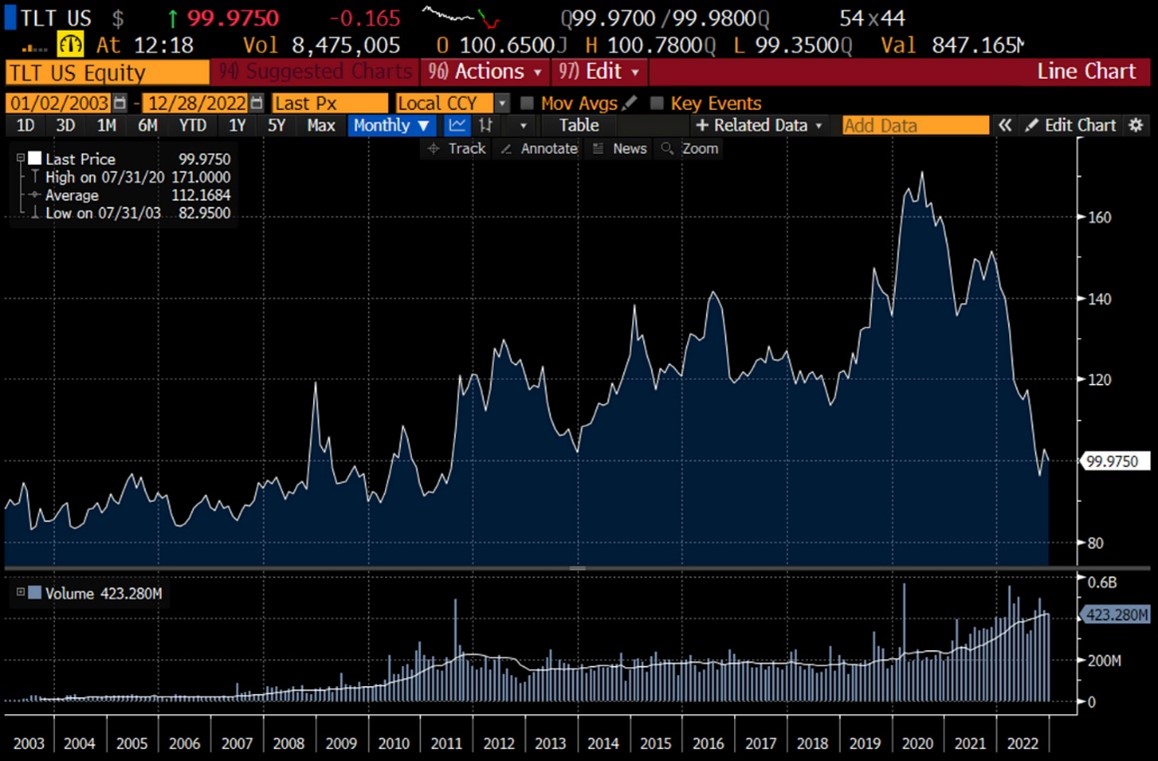Click the Add Data input field
Image resolution: width=1158 pixels, height=761 pixels.
coord(915,125)
